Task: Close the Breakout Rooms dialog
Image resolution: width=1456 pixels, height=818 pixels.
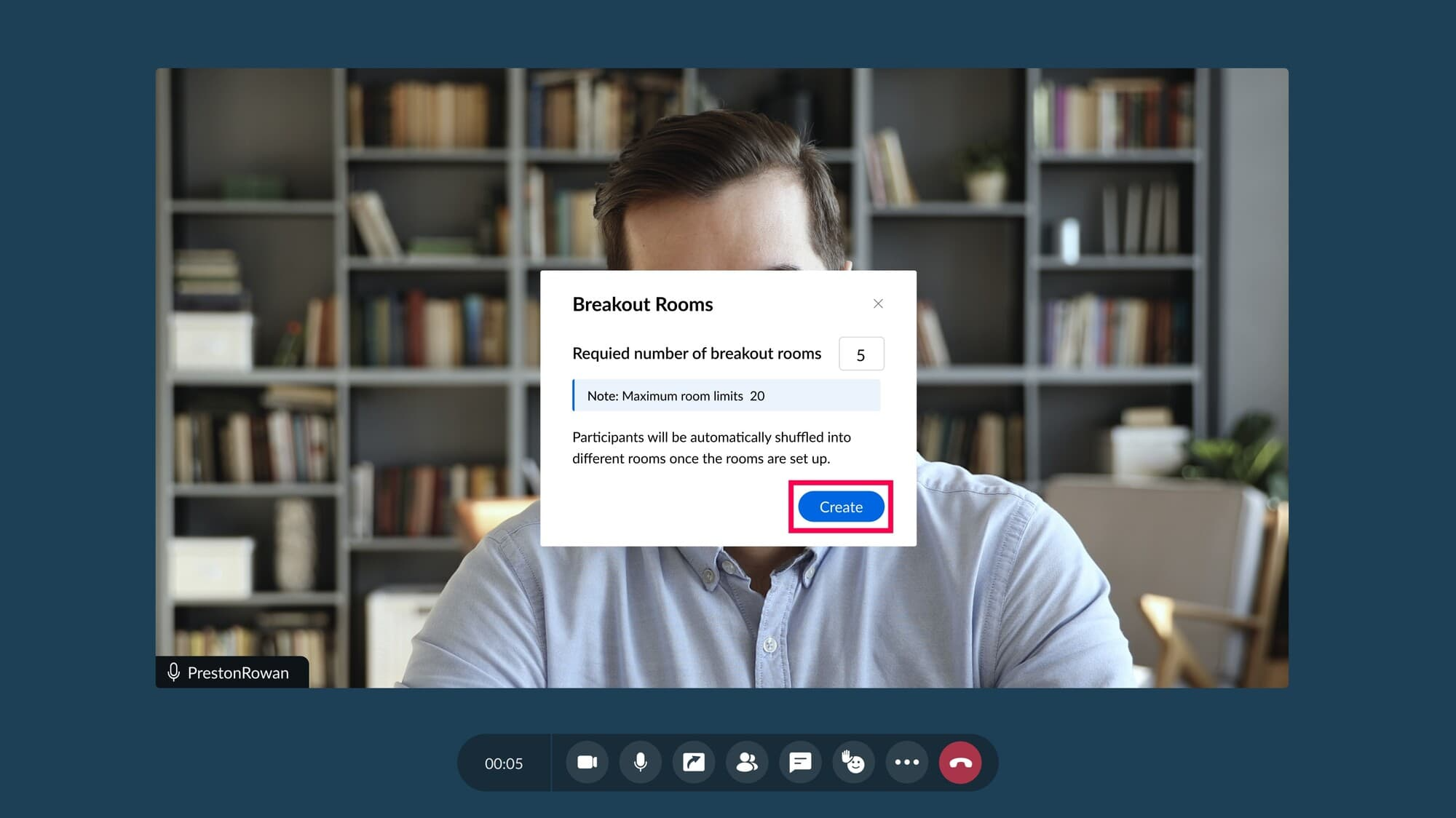Action: click(x=878, y=303)
